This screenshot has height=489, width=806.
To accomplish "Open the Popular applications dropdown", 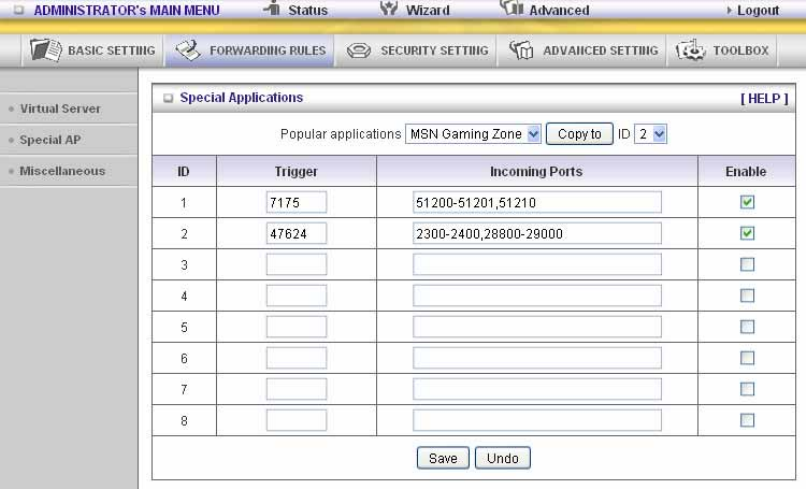I will [x=473, y=134].
